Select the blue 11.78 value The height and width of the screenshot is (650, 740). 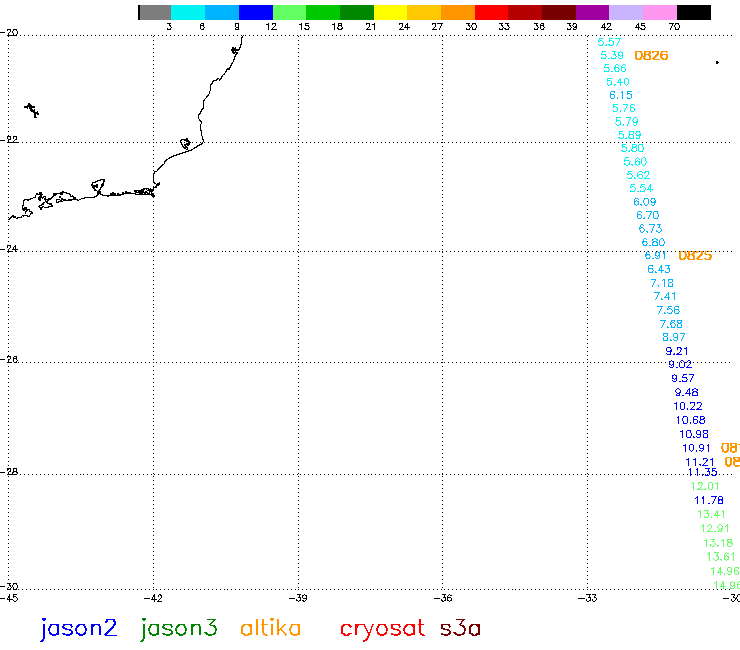709,500
